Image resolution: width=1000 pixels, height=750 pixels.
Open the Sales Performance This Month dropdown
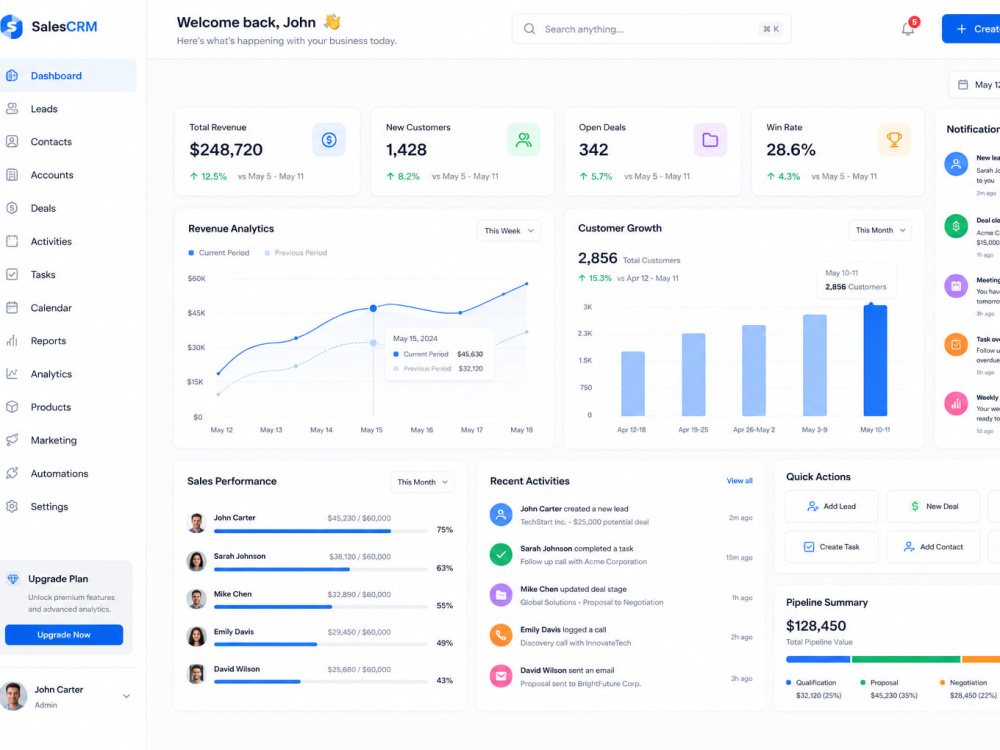(422, 482)
